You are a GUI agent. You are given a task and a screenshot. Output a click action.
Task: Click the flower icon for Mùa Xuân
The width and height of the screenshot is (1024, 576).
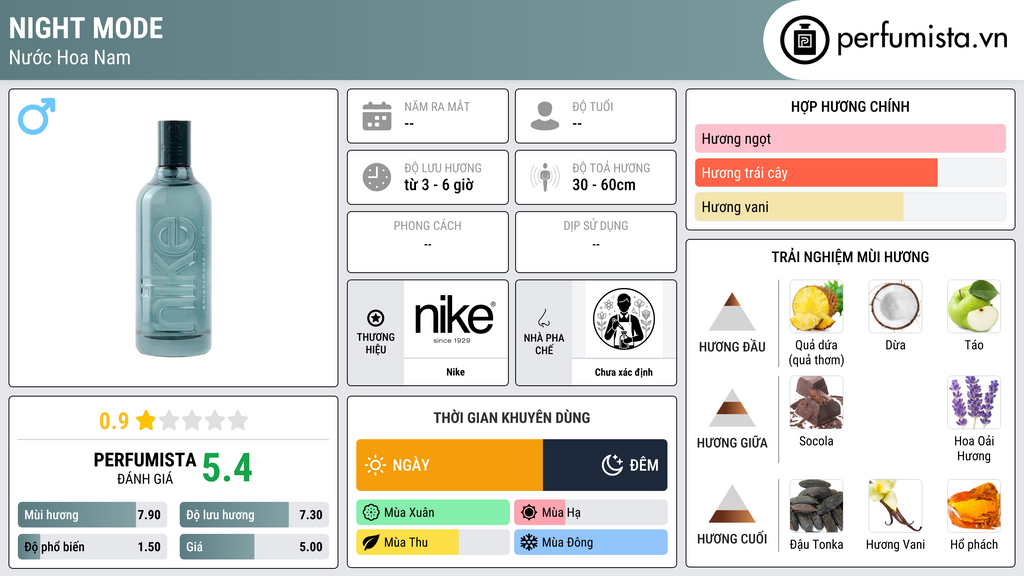(x=371, y=513)
